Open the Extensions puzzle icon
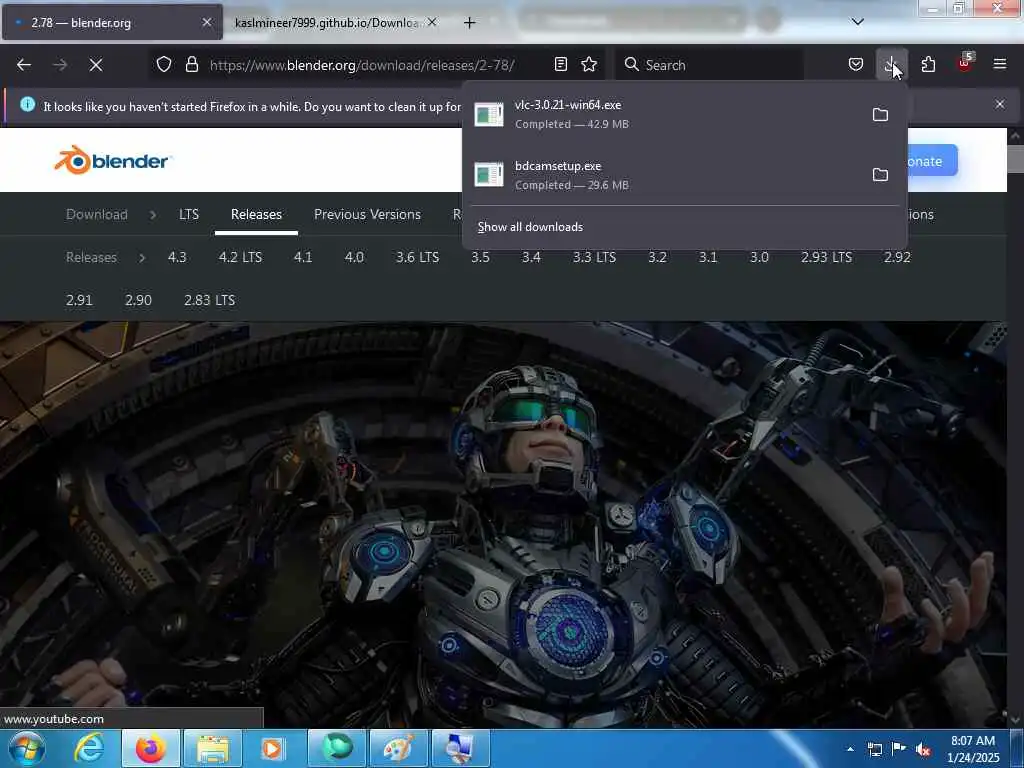 coord(928,64)
